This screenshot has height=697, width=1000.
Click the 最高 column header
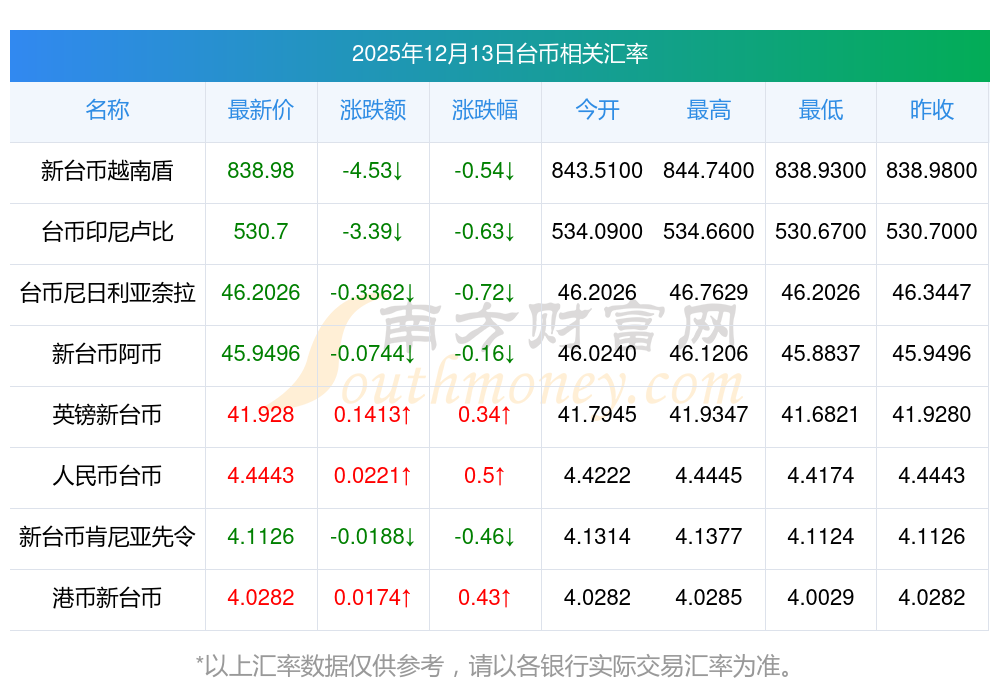click(709, 110)
